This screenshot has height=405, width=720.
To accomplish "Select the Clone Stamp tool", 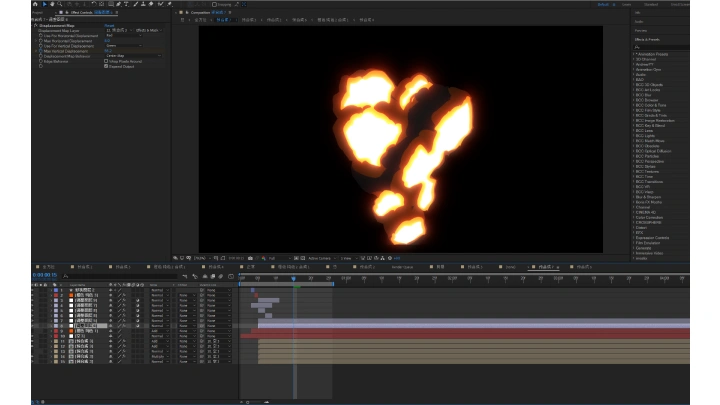I will coord(143,4).
